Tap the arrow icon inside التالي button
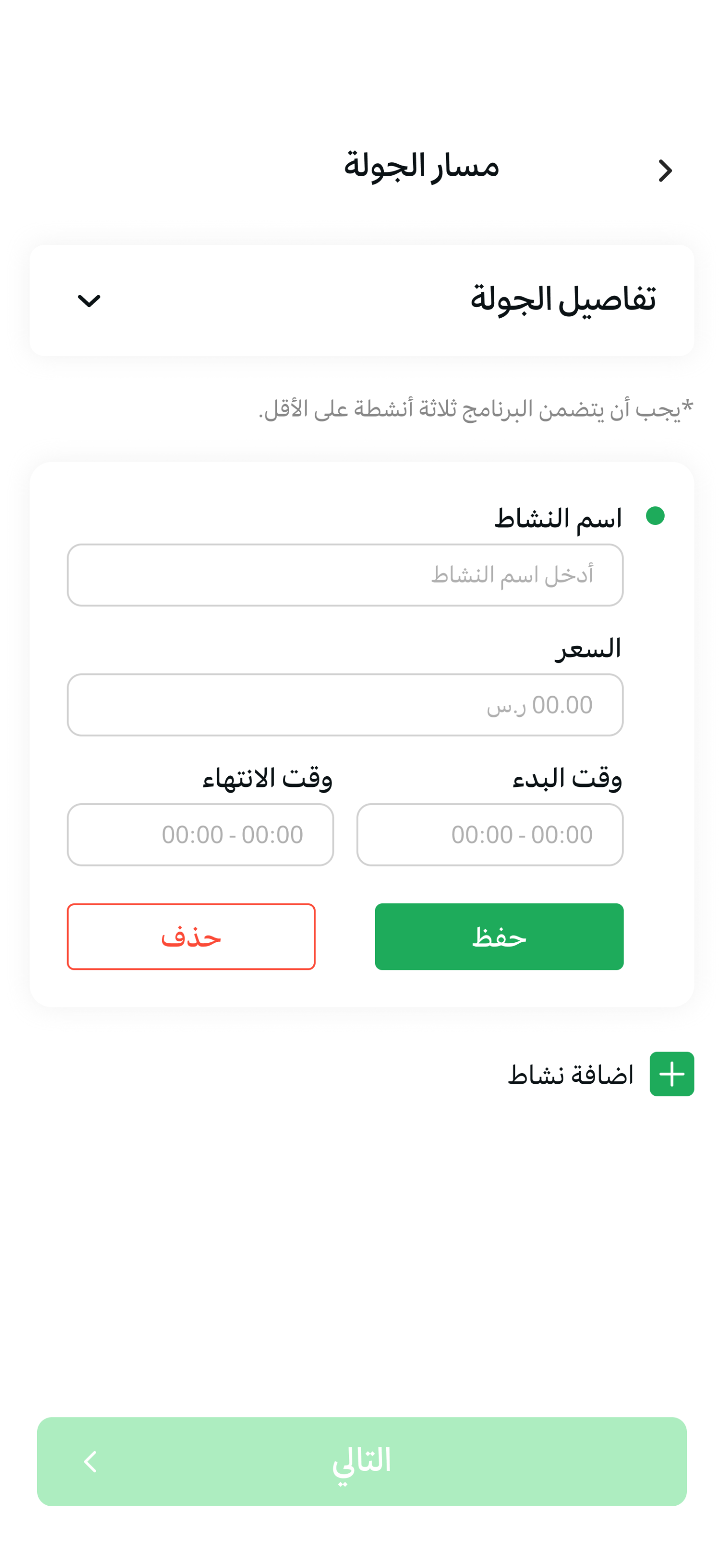Image resolution: width=724 pixels, height=1568 pixels. coord(90,1461)
